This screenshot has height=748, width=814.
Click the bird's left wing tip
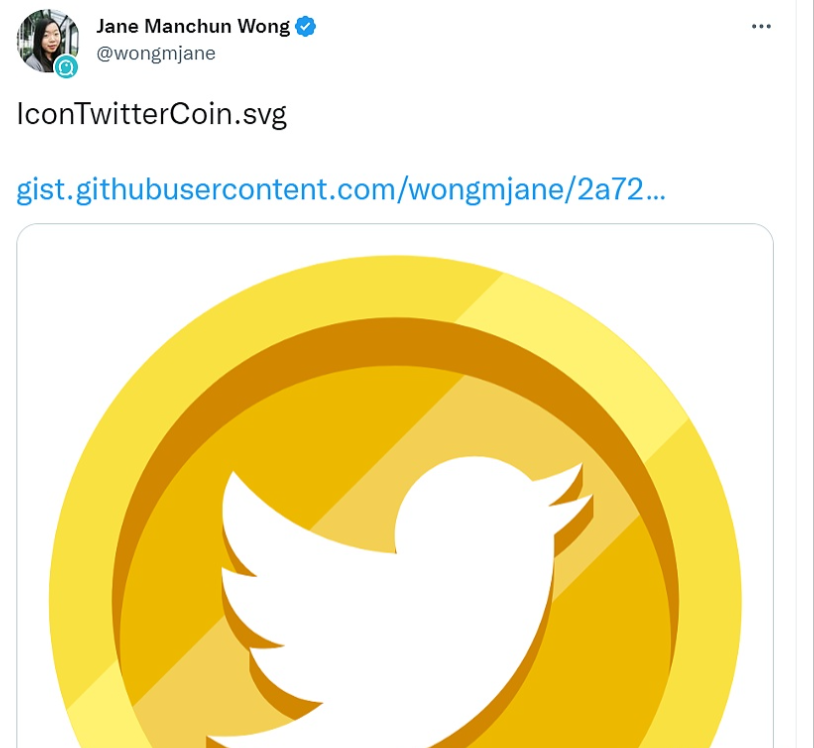point(235,490)
